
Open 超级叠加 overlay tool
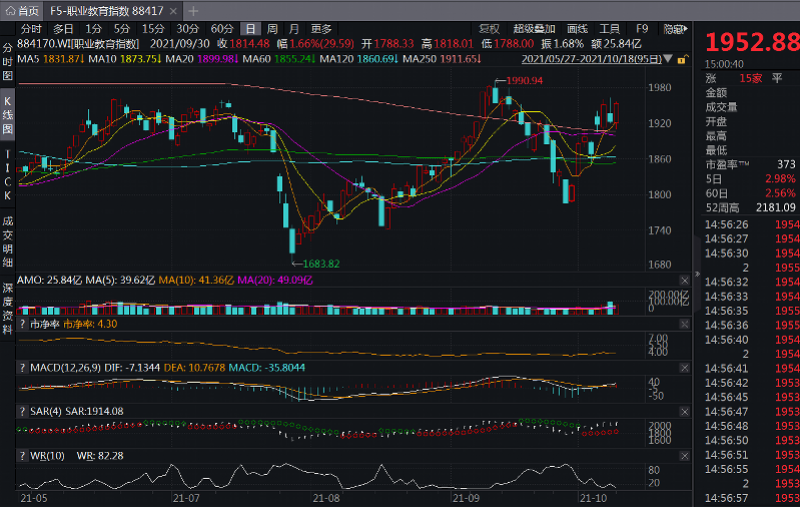pos(534,29)
